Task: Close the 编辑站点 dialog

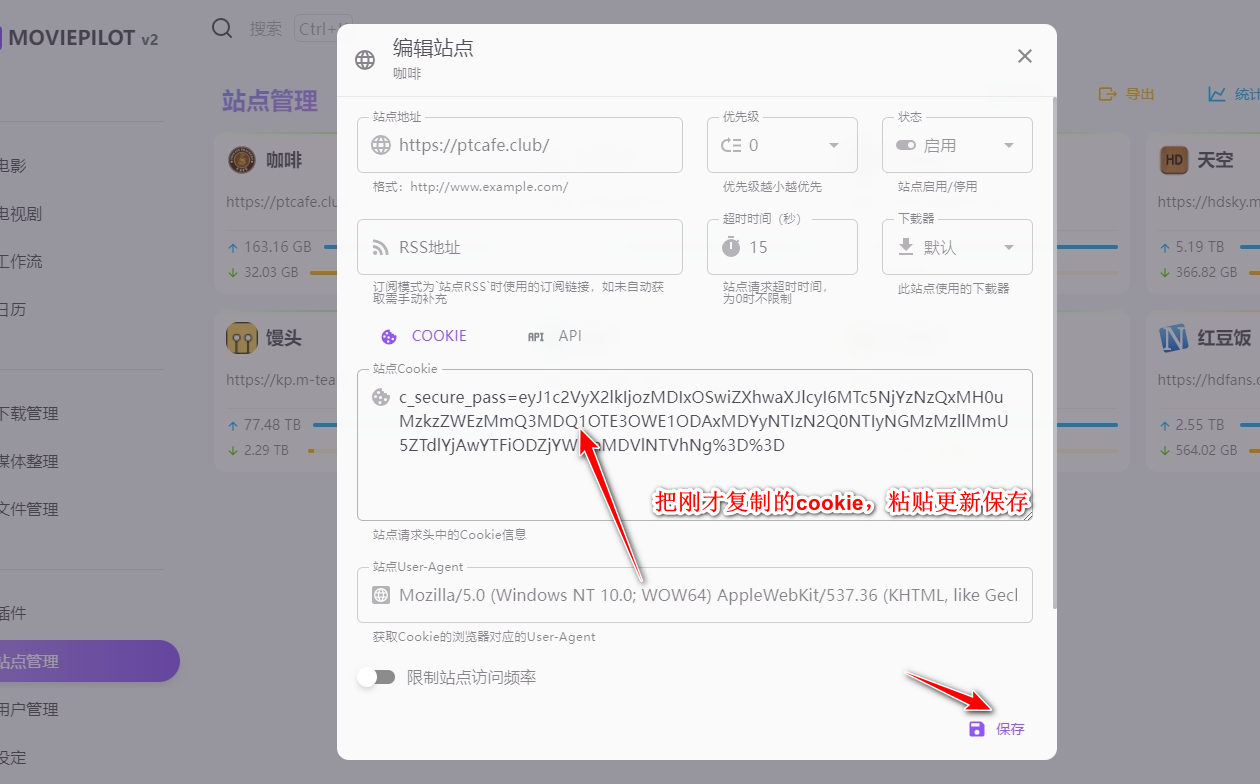Action: (x=1024, y=57)
